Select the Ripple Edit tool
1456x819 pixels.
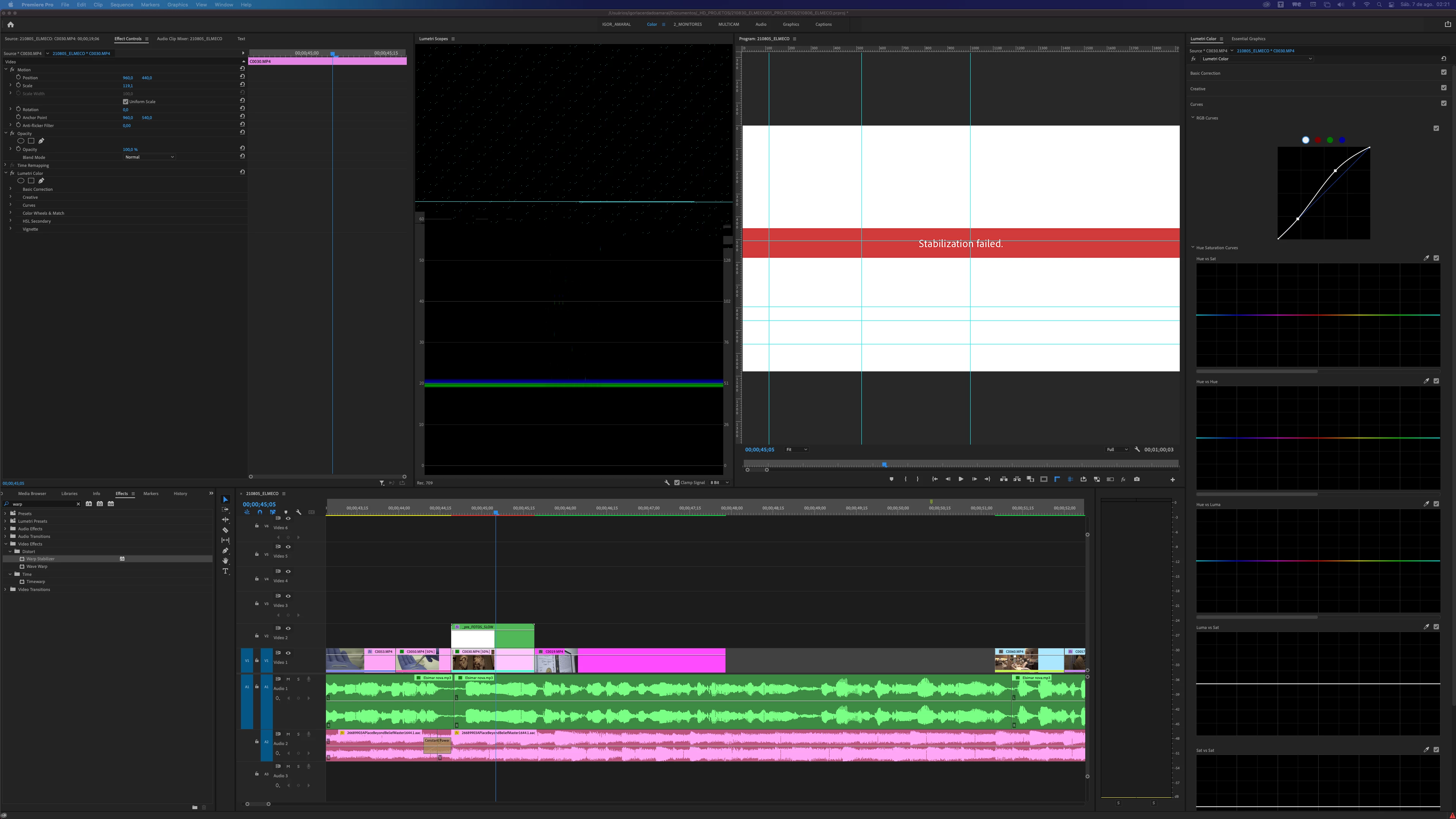pyautogui.click(x=225, y=519)
